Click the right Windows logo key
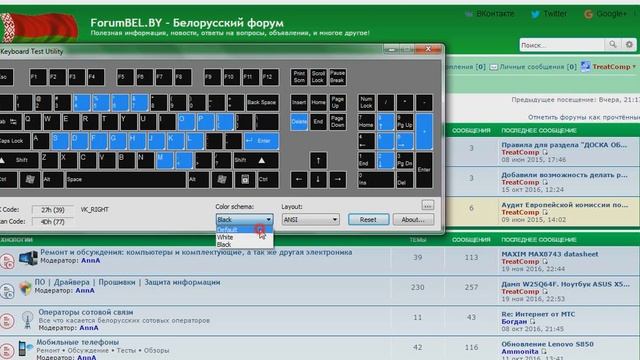This screenshot has height=360, width=640. [222, 180]
